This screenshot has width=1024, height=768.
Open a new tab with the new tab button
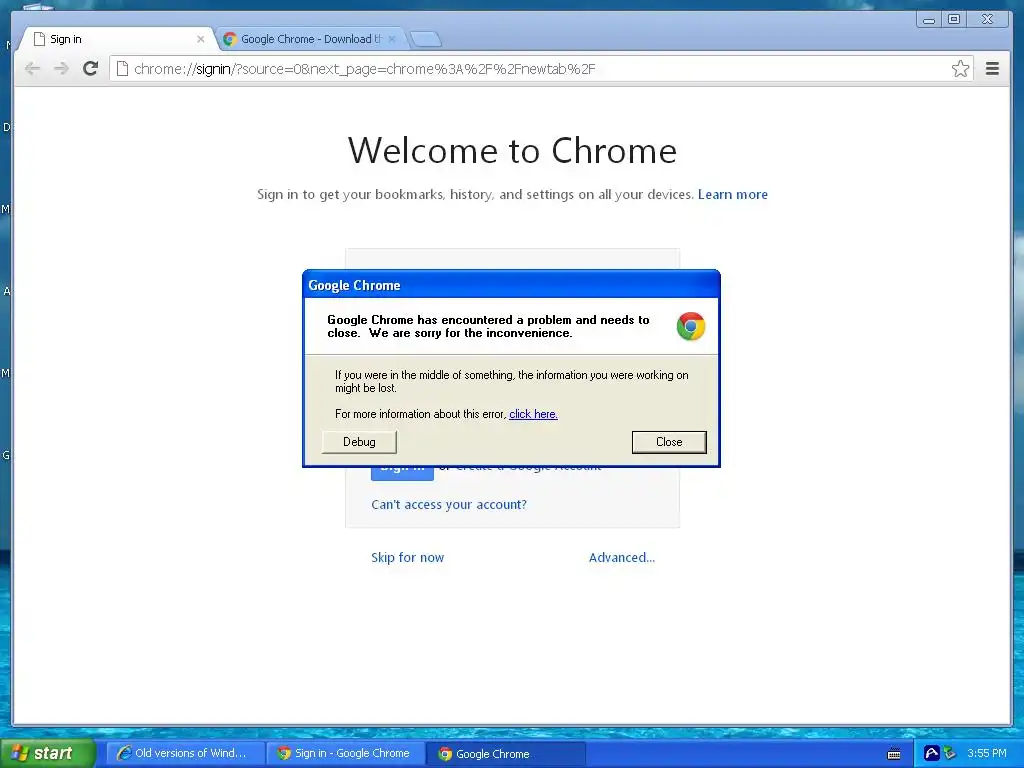click(x=426, y=39)
